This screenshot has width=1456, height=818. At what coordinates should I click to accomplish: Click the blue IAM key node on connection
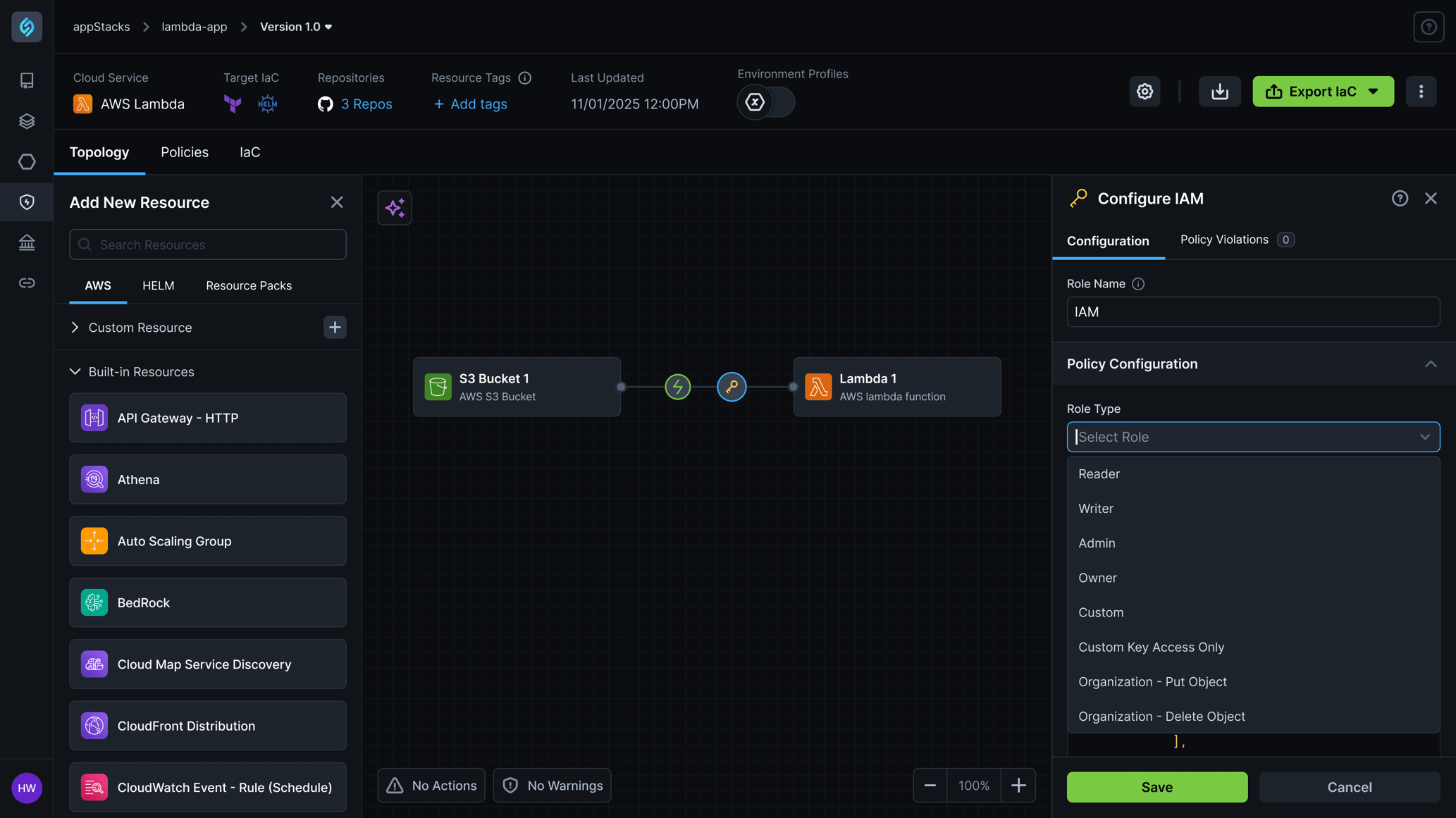pos(732,387)
